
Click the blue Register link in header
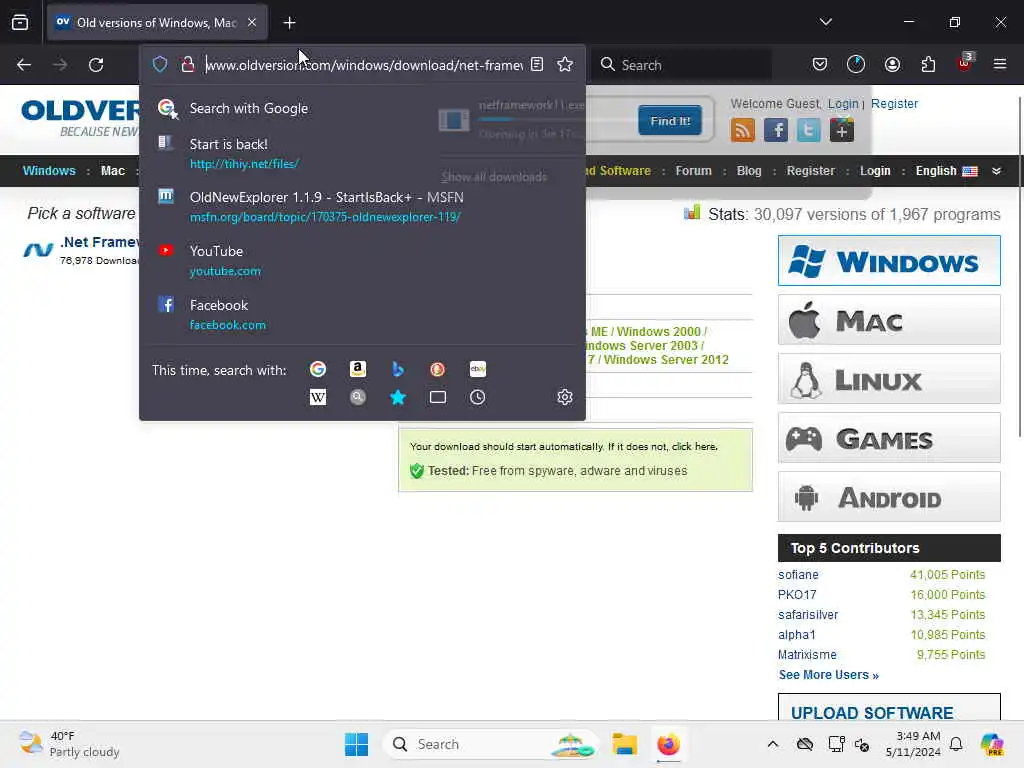[x=894, y=104]
